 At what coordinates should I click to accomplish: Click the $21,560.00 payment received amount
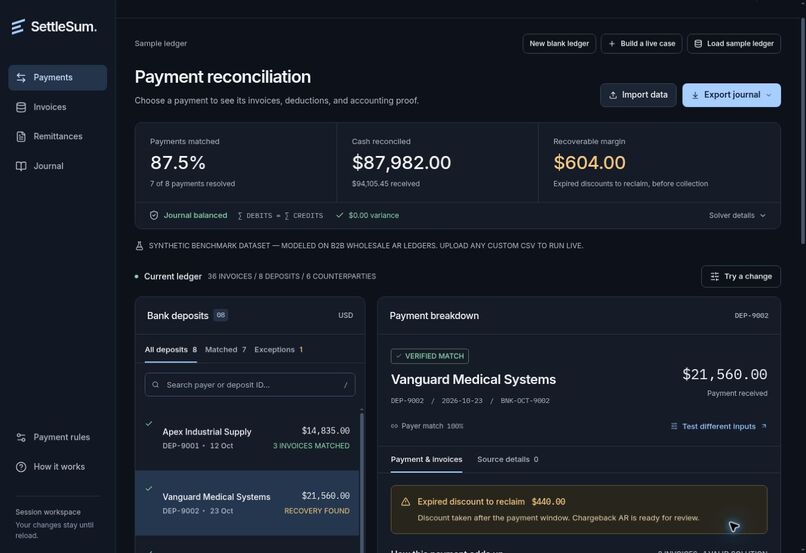coord(725,375)
